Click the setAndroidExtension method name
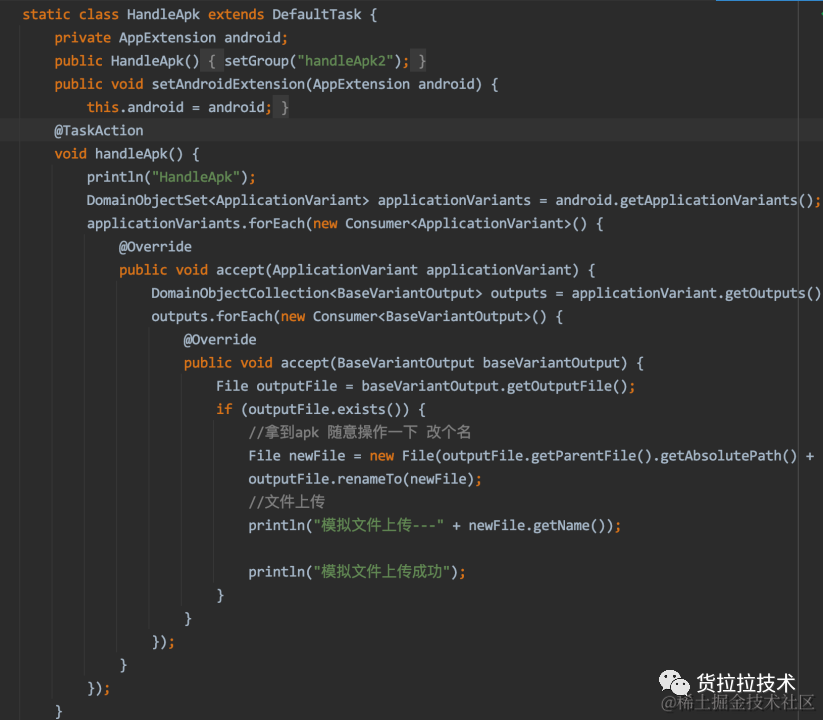Viewport: 823px width, 720px height. tap(228, 84)
